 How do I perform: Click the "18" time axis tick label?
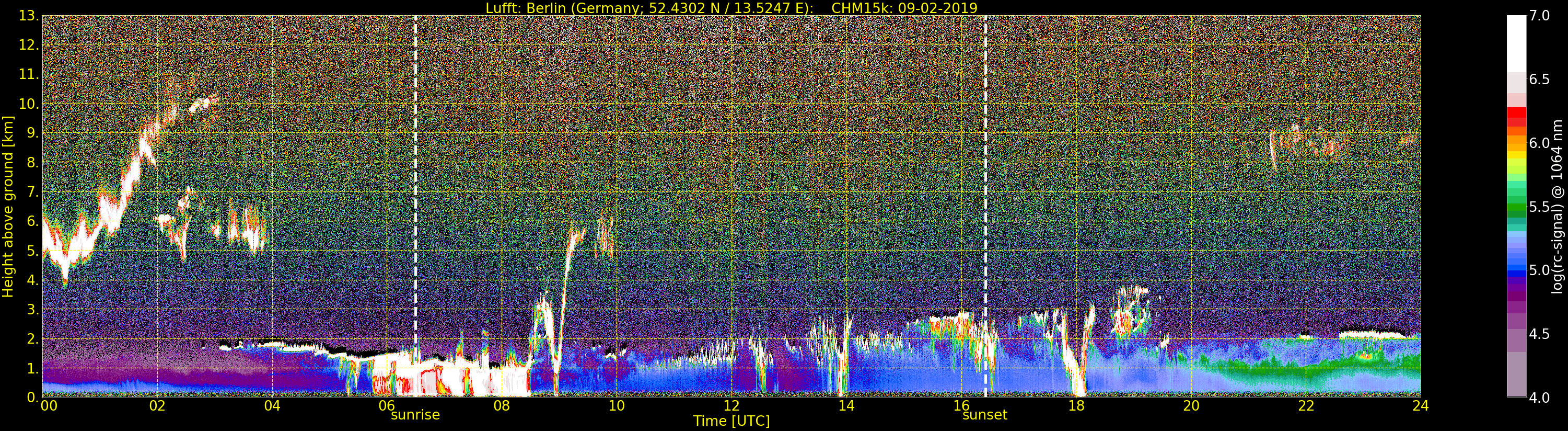1076,406
